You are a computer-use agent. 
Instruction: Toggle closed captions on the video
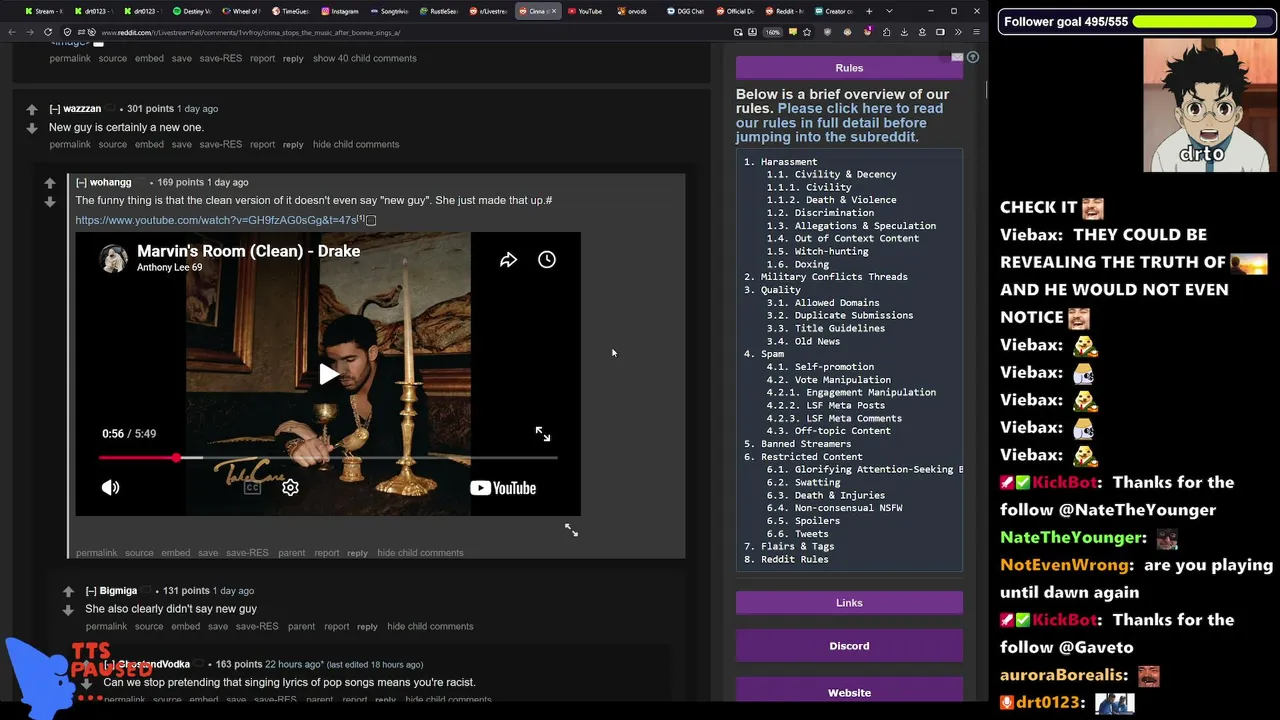click(x=252, y=488)
